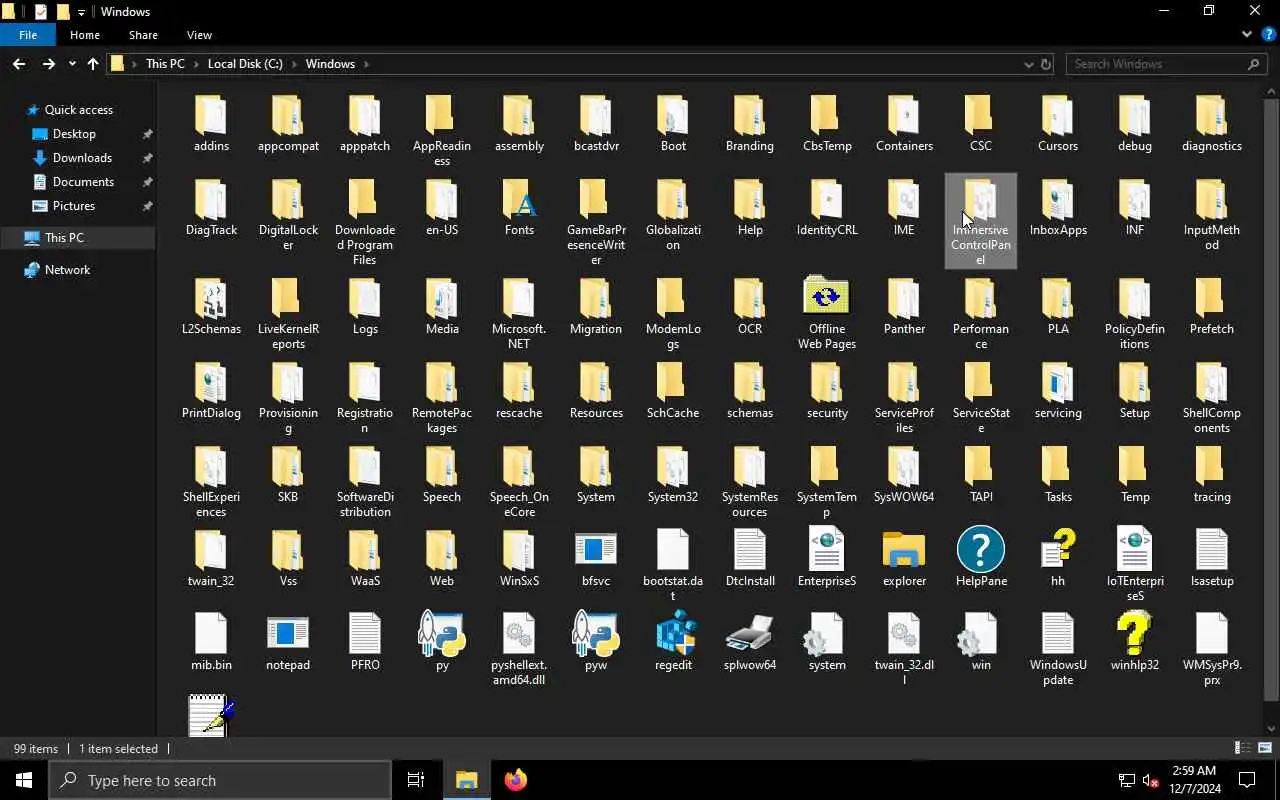Open Task View from the taskbar
This screenshot has width=1280, height=800.
point(416,781)
